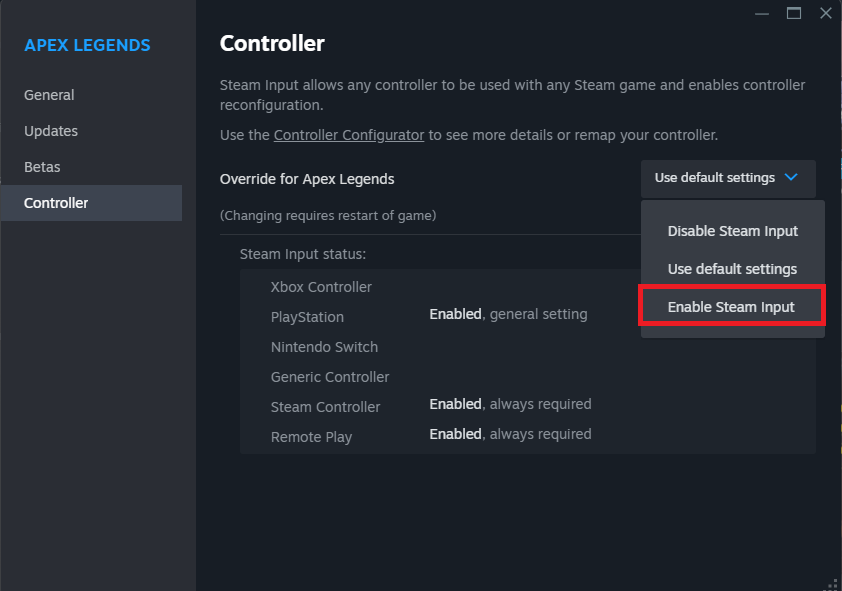This screenshot has height=591, width=842.
Task: Open the Use default settings dropdown button
Action: coord(727,178)
